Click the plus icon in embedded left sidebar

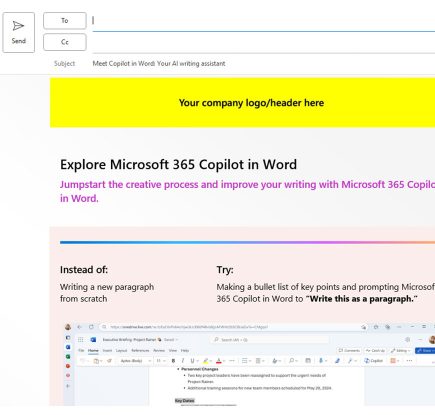pyautogui.click(x=68, y=386)
